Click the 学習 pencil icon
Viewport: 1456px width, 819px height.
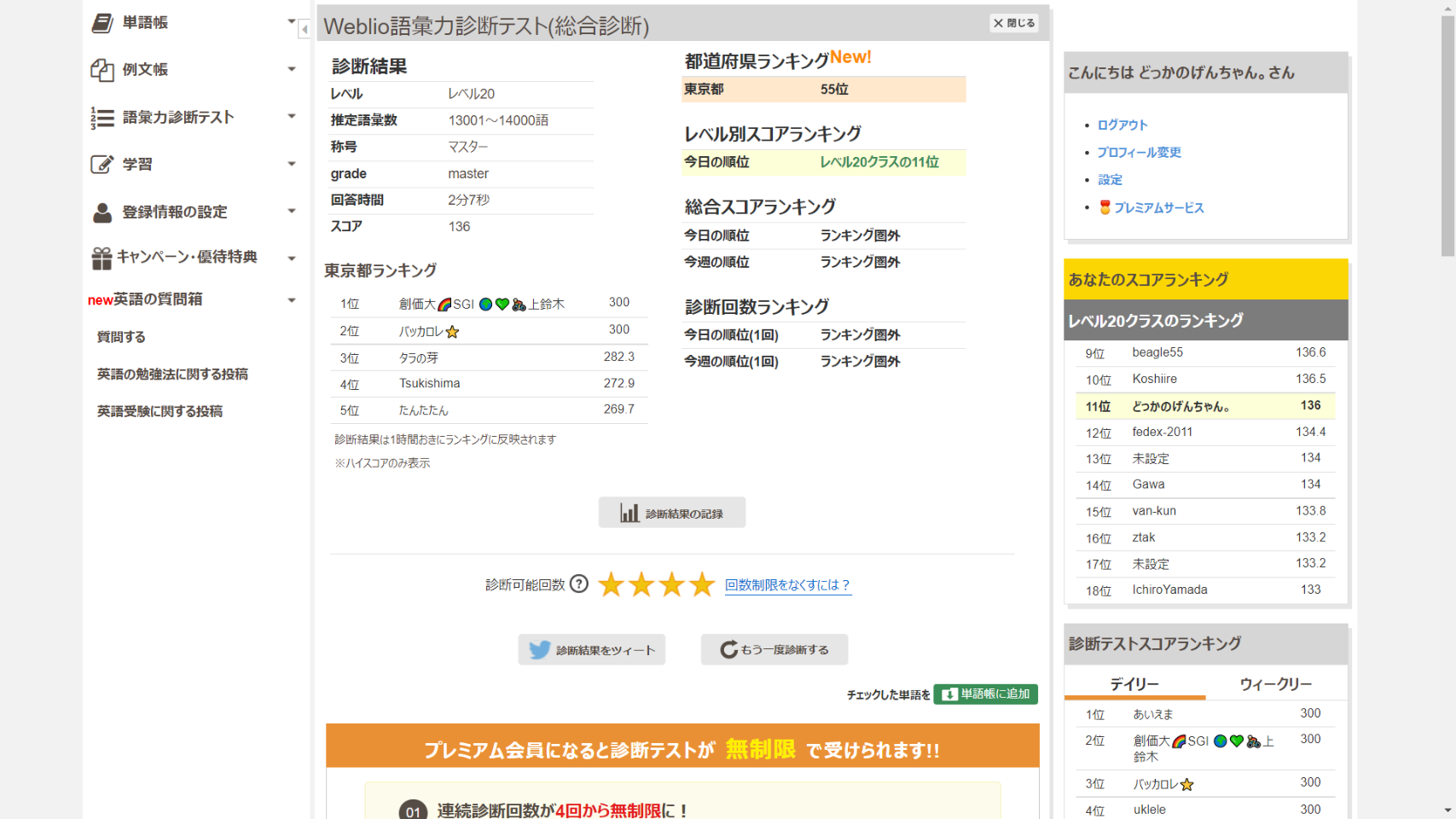pos(102,165)
